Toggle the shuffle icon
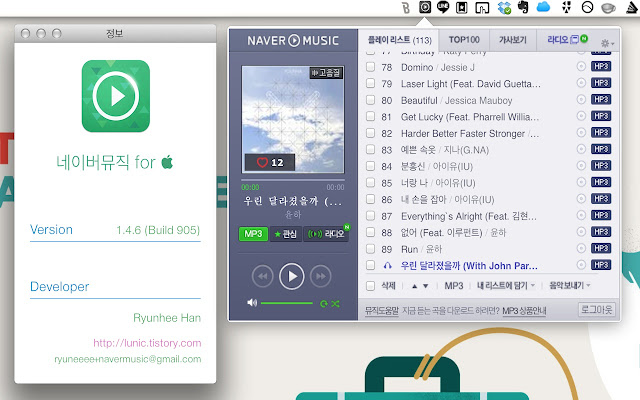640x400 pixels. 335,304
